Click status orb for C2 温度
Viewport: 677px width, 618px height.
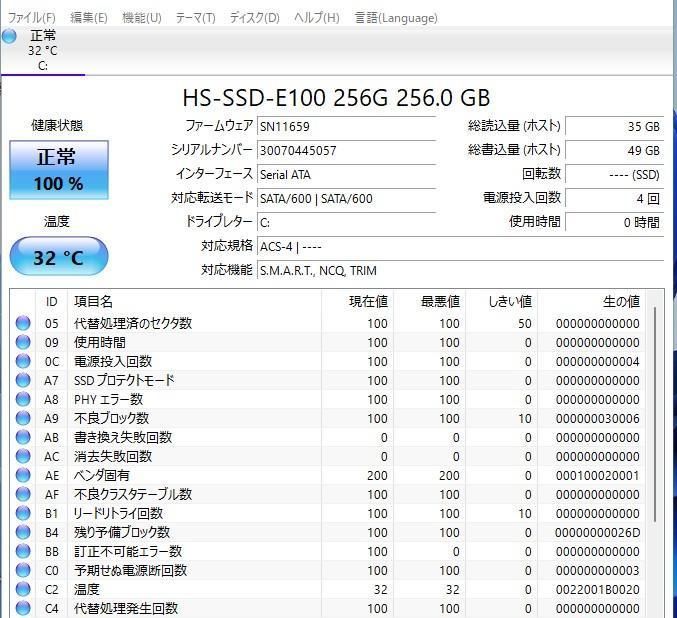(23, 589)
